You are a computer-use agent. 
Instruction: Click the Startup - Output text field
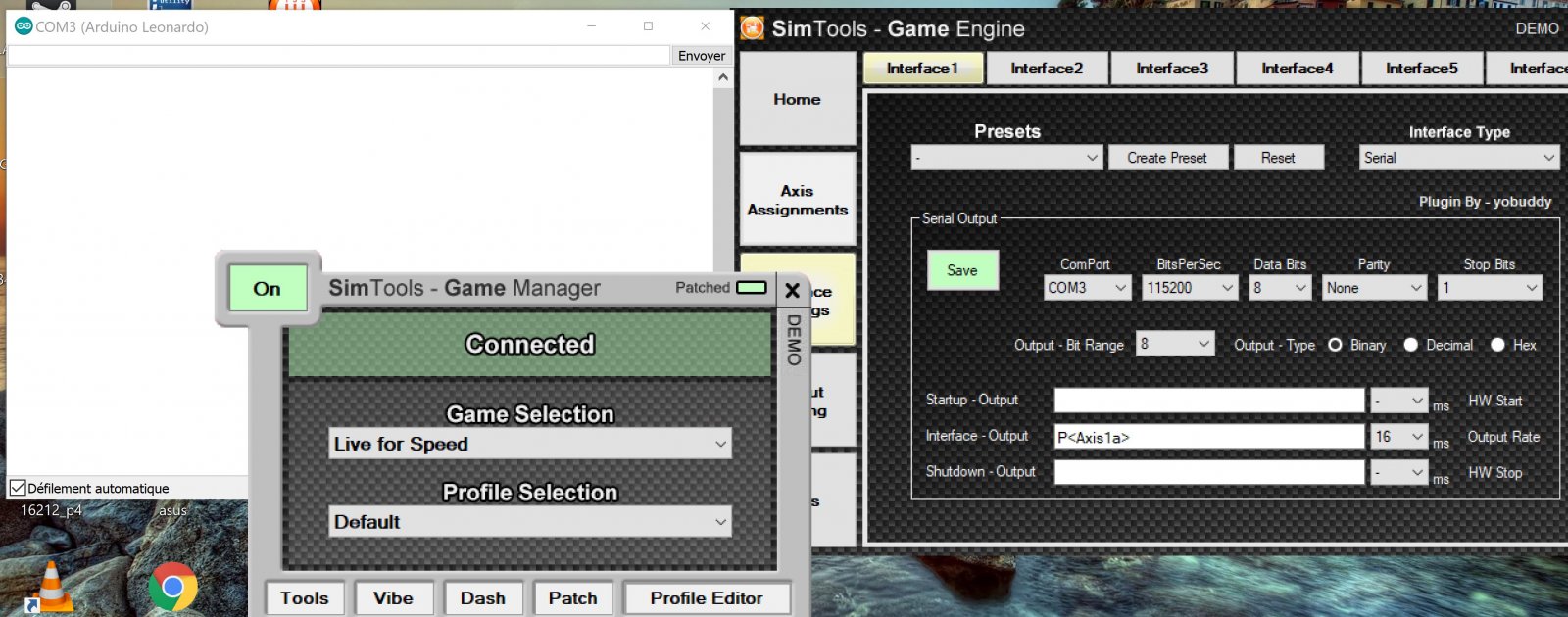1209,401
